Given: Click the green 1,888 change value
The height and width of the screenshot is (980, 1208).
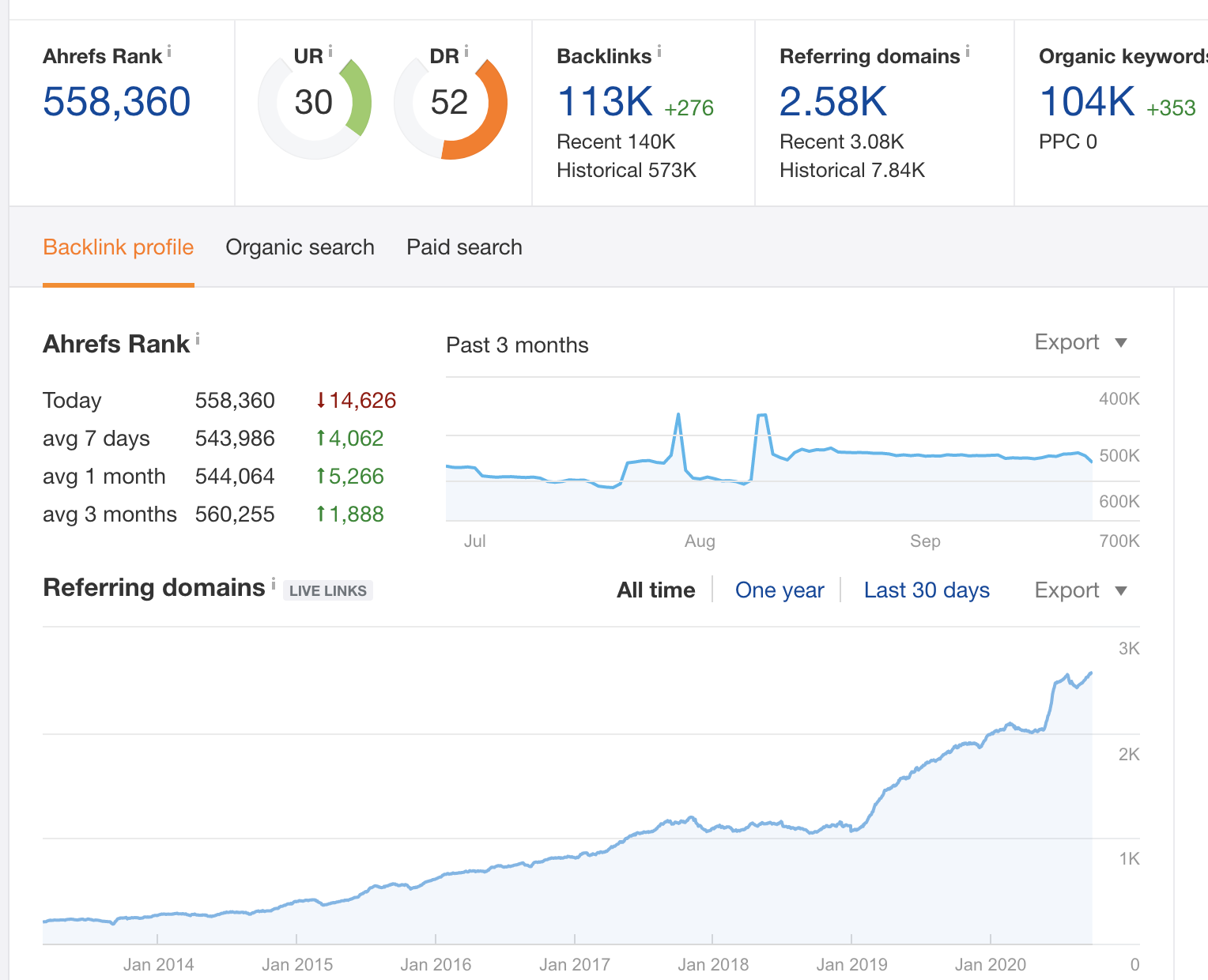Looking at the screenshot, I should tap(349, 514).
